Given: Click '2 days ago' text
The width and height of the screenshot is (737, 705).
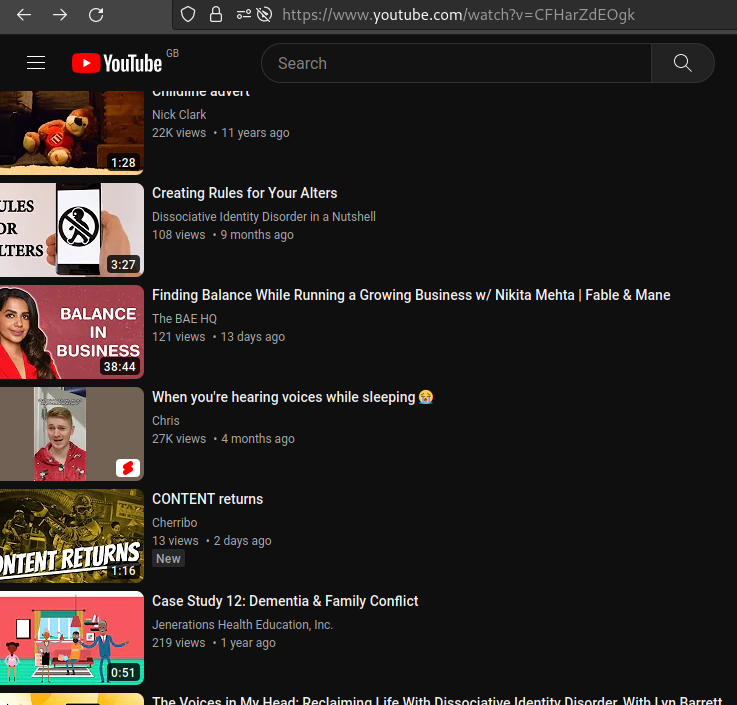Looking at the screenshot, I should pyautogui.click(x=243, y=541).
